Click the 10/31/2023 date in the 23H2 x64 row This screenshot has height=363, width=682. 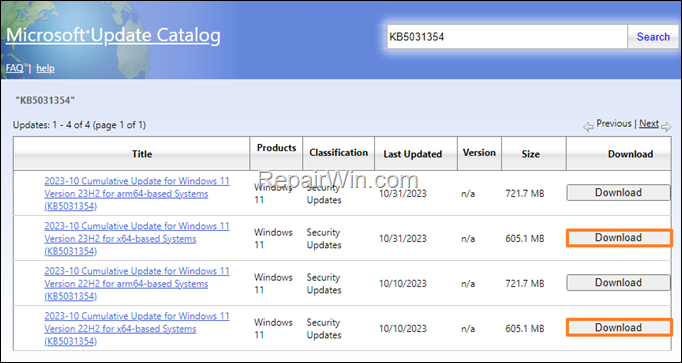click(403, 239)
